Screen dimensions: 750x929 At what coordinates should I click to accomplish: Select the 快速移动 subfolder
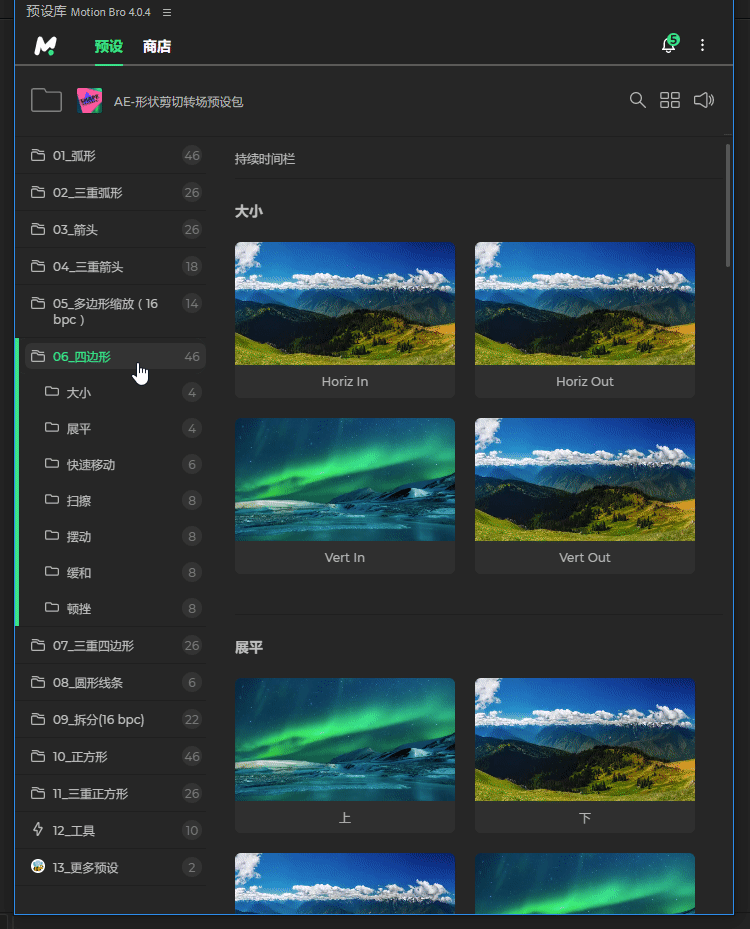(116, 464)
